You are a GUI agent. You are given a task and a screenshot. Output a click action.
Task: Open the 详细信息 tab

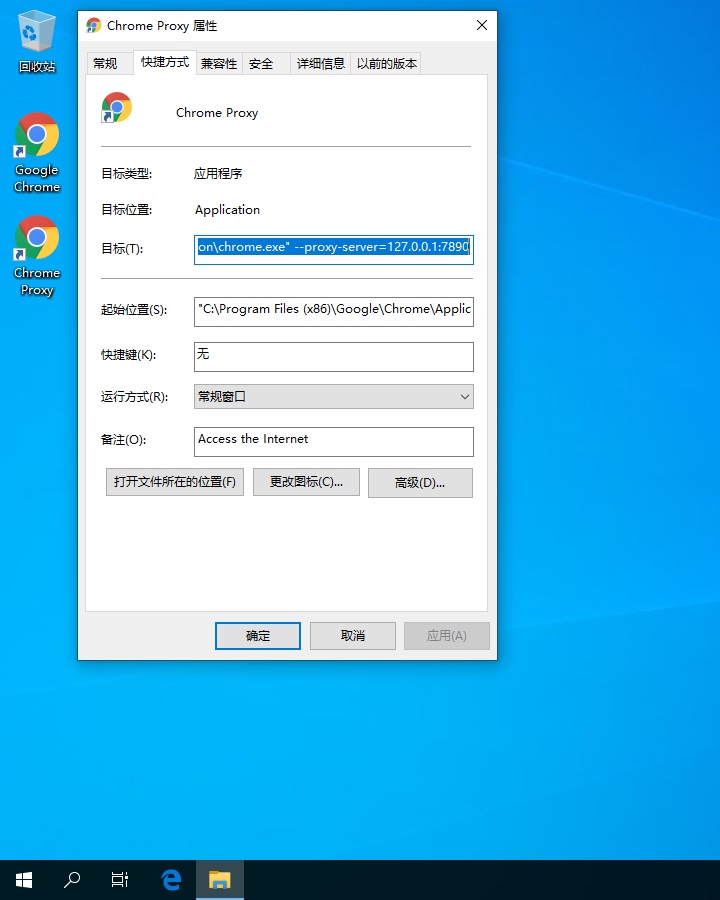pos(320,64)
